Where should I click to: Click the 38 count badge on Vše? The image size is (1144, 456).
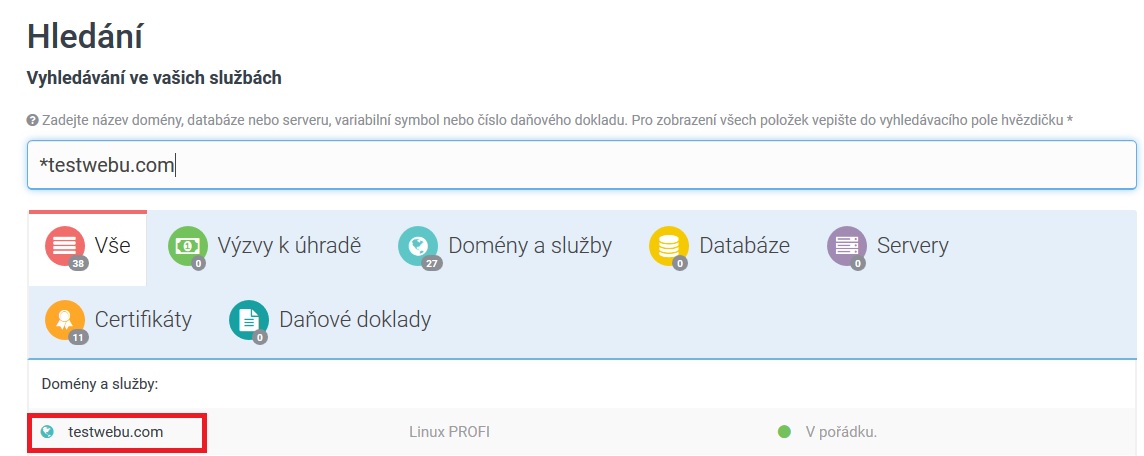[78, 264]
